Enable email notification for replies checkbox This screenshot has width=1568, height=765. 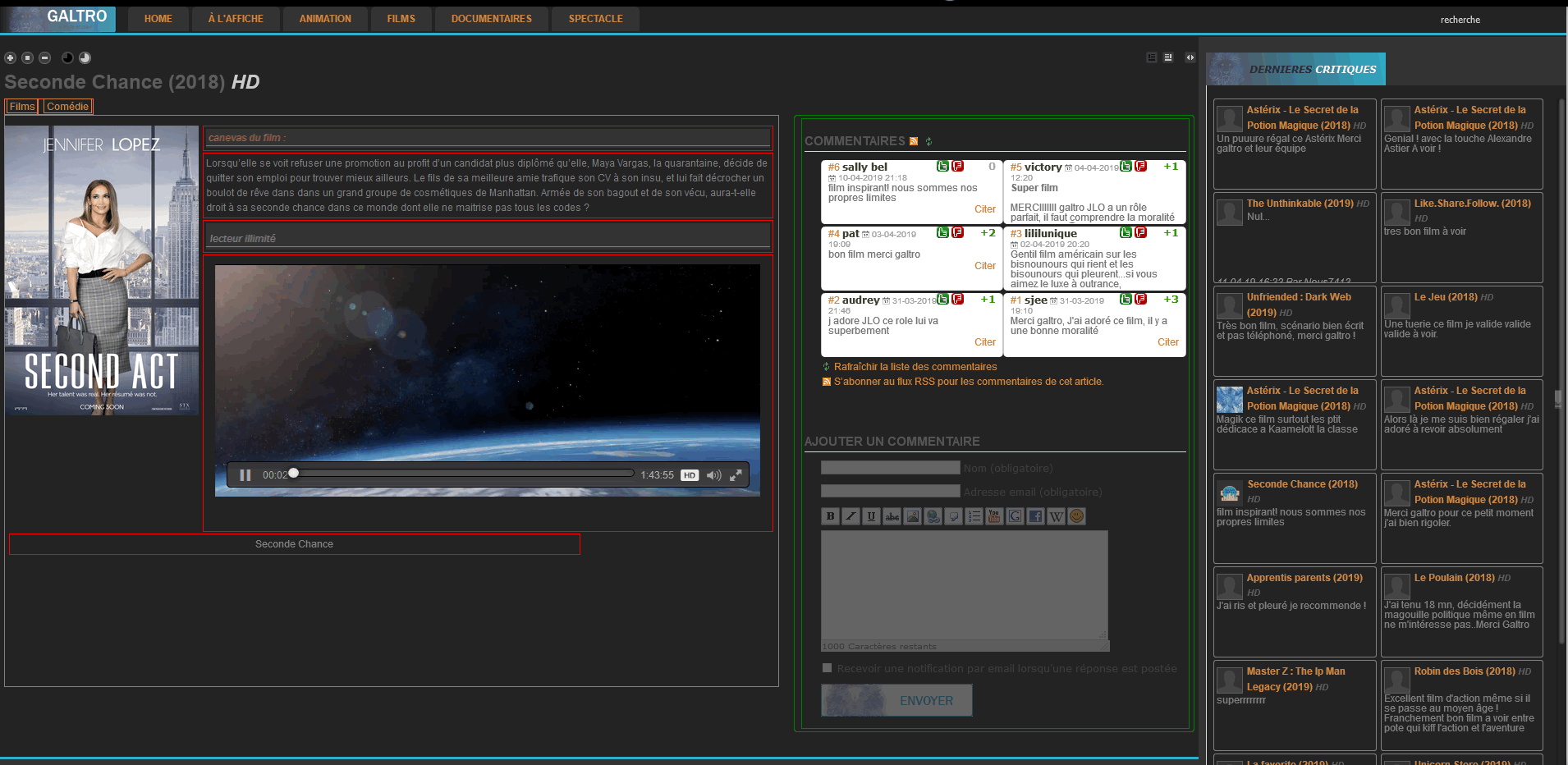828,668
